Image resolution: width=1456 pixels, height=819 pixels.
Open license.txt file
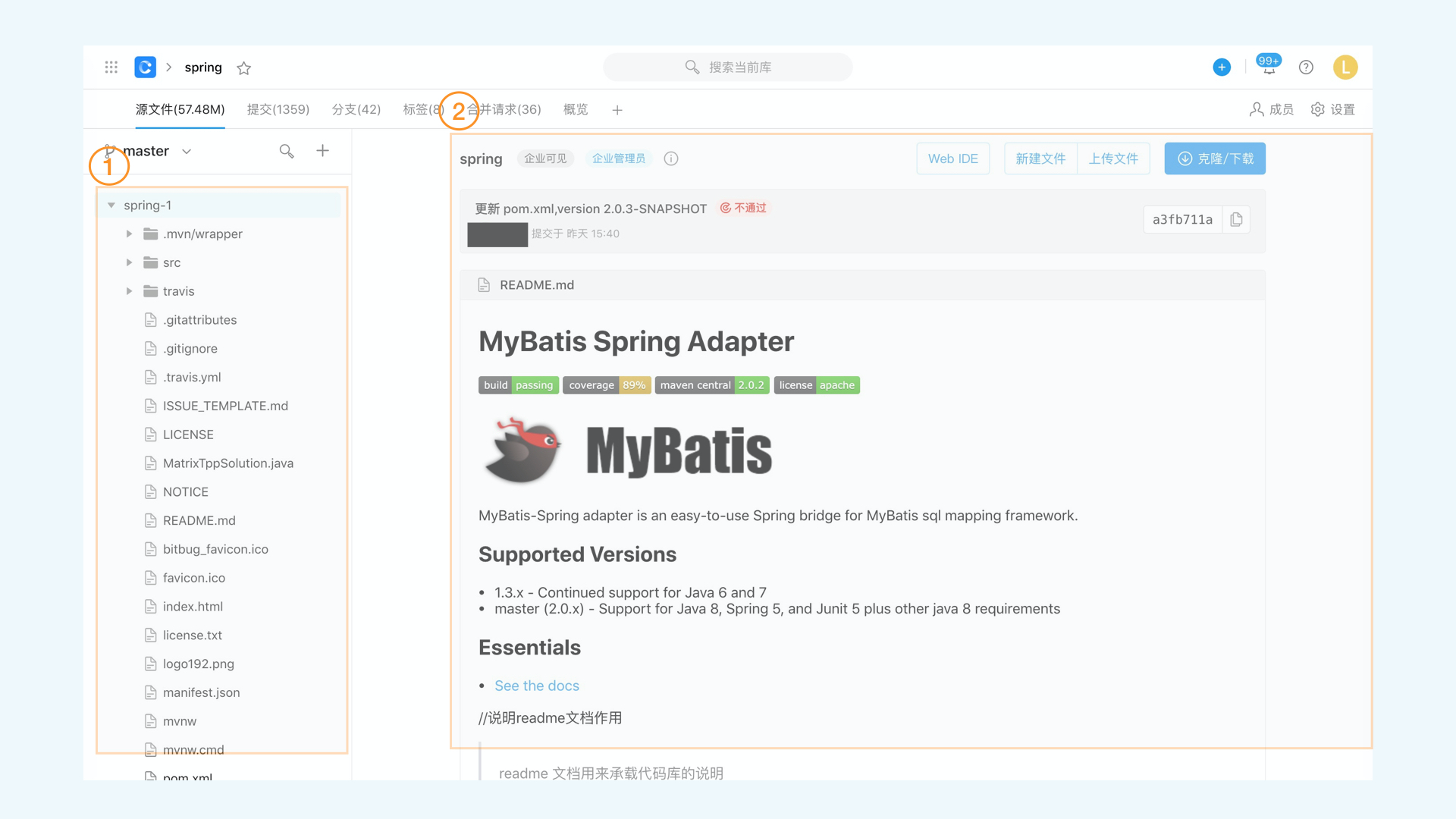point(192,635)
